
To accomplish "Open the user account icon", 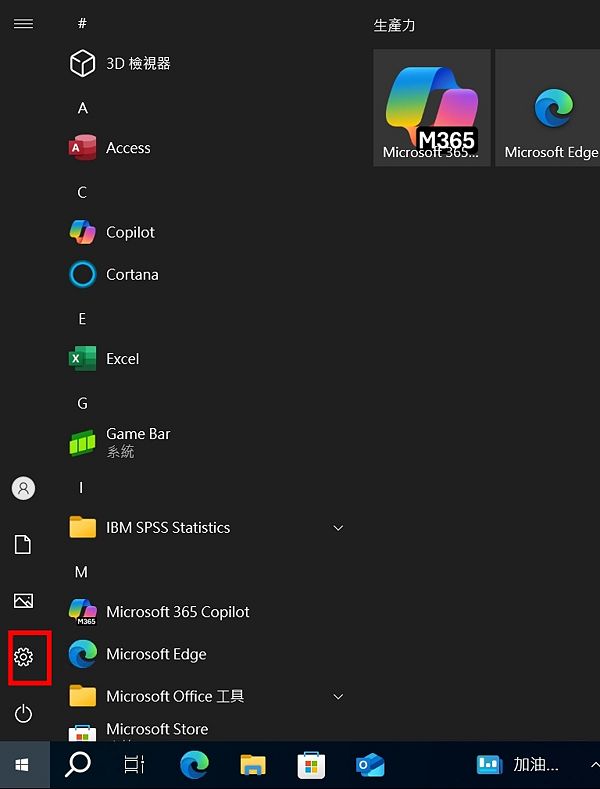I will pyautogui.click(x=24, y=488).
